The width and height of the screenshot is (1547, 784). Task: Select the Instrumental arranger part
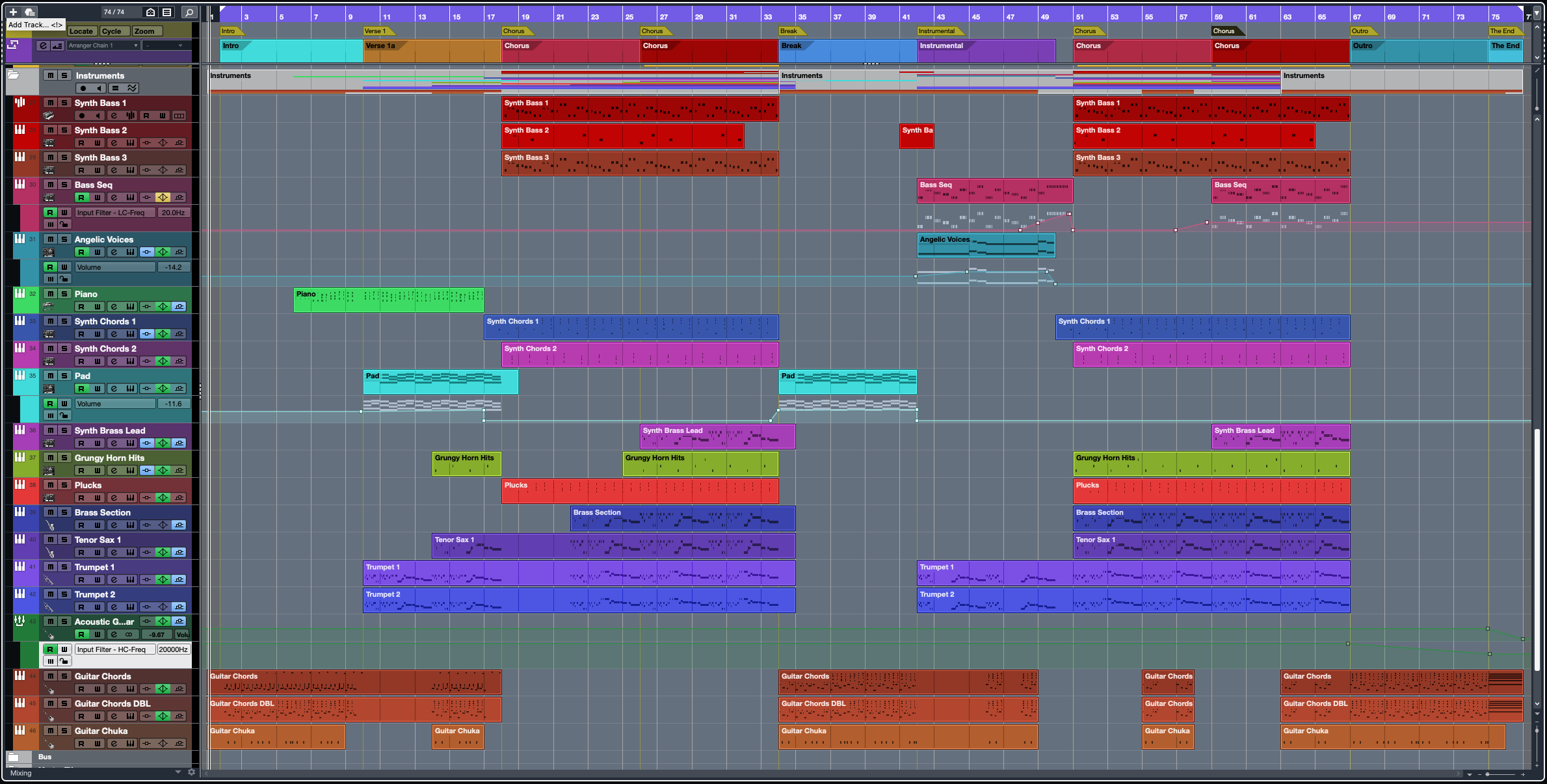click(986, 51)
